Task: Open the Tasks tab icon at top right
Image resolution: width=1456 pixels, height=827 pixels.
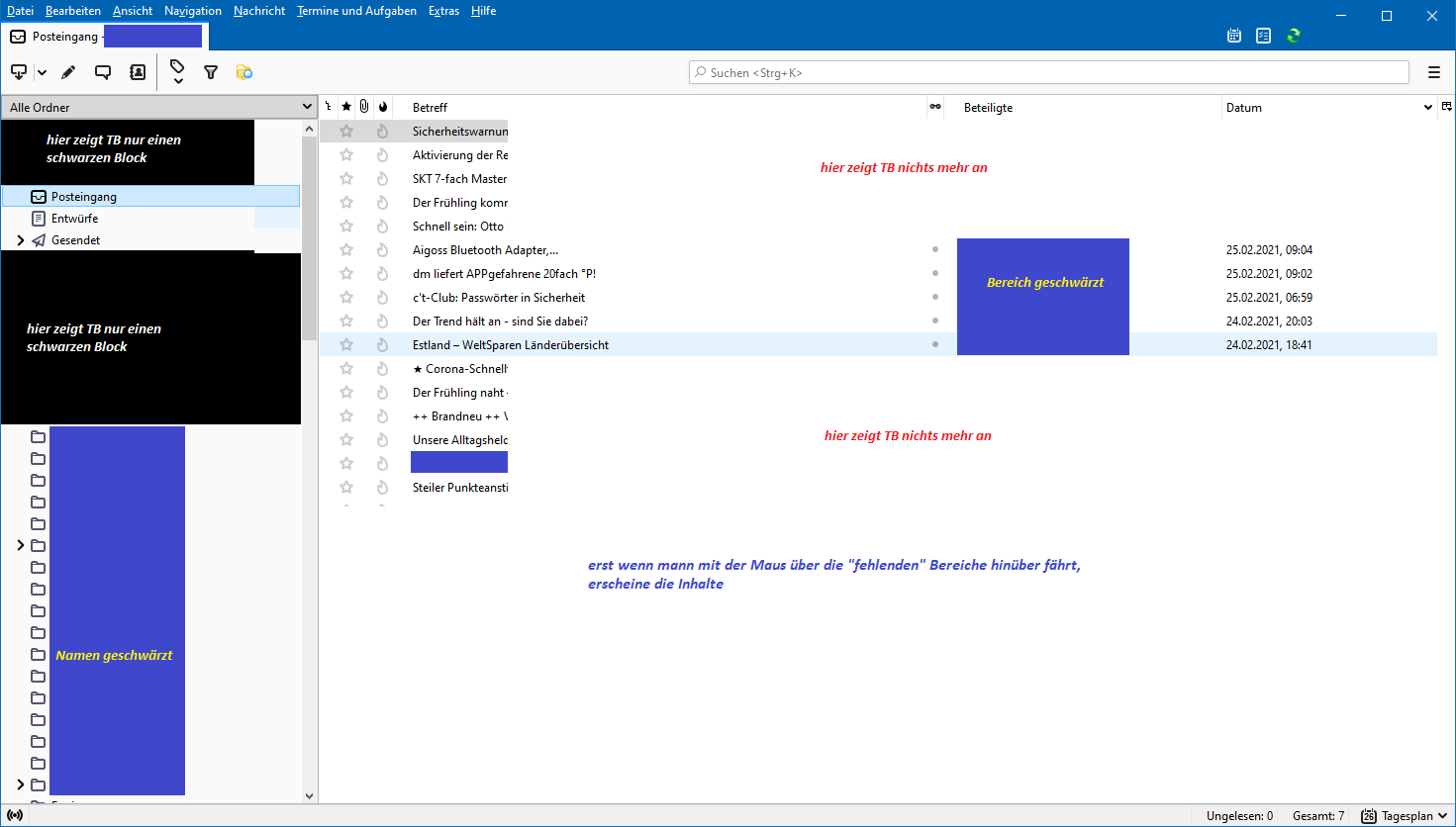Action: coord(1264,36)
